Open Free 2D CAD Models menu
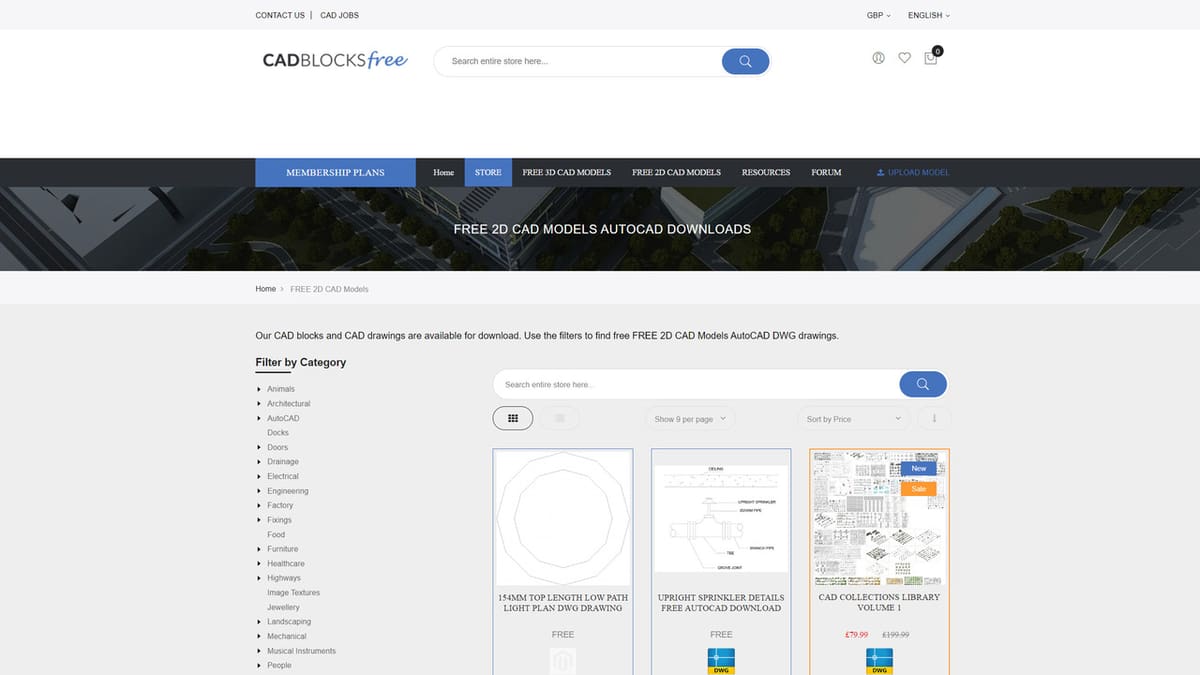 676,172
